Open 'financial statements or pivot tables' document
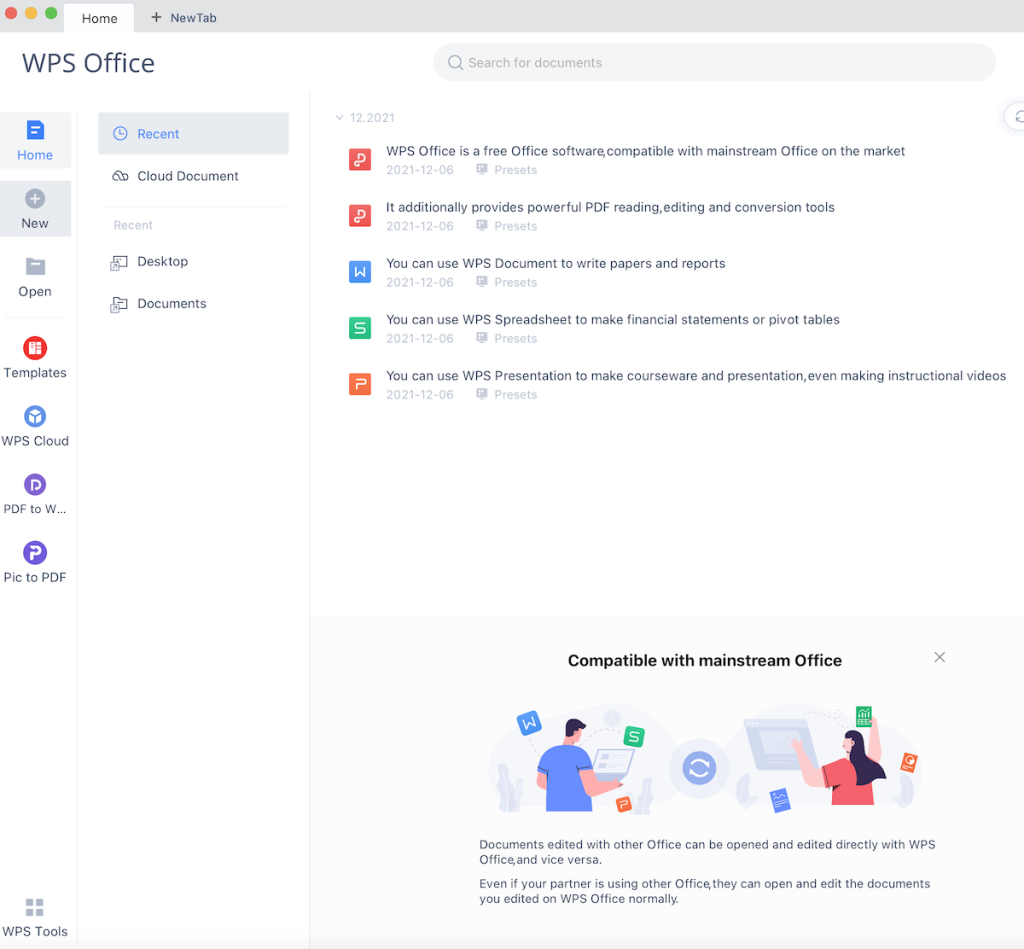This screenshot has height=949, width=1024. coord(613,319)
